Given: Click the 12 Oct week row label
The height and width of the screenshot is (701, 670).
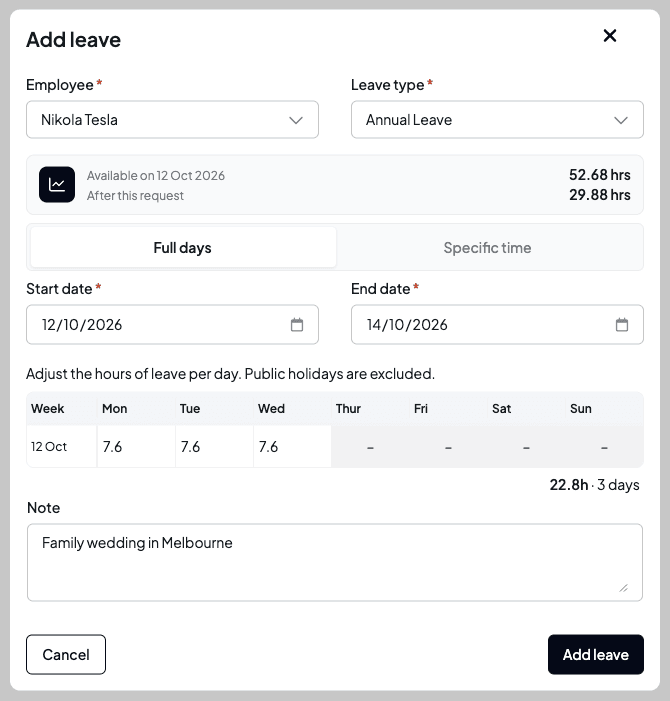Looking at the screenshot, I should tap(49, 447).
